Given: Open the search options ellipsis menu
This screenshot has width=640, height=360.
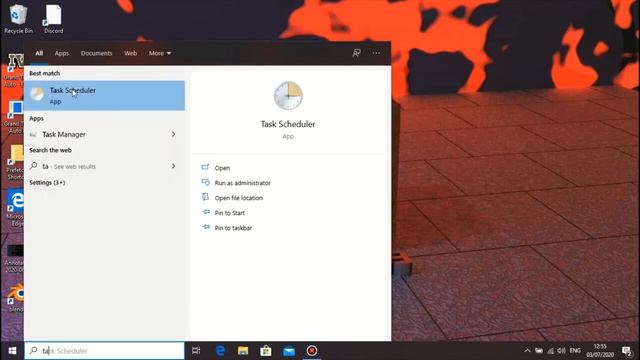Looking at the screenshot, I should 376,53.
